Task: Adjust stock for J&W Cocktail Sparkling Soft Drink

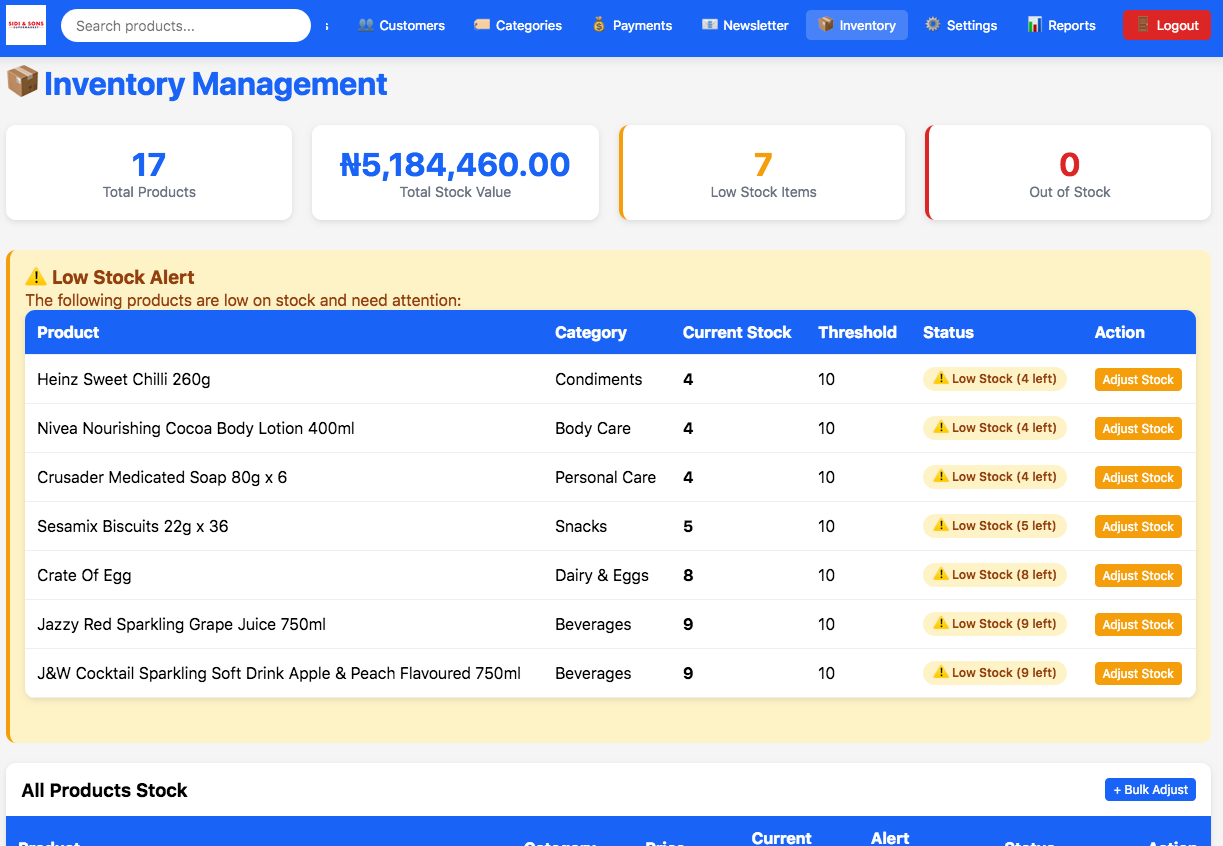Action: click(1138, 674)
